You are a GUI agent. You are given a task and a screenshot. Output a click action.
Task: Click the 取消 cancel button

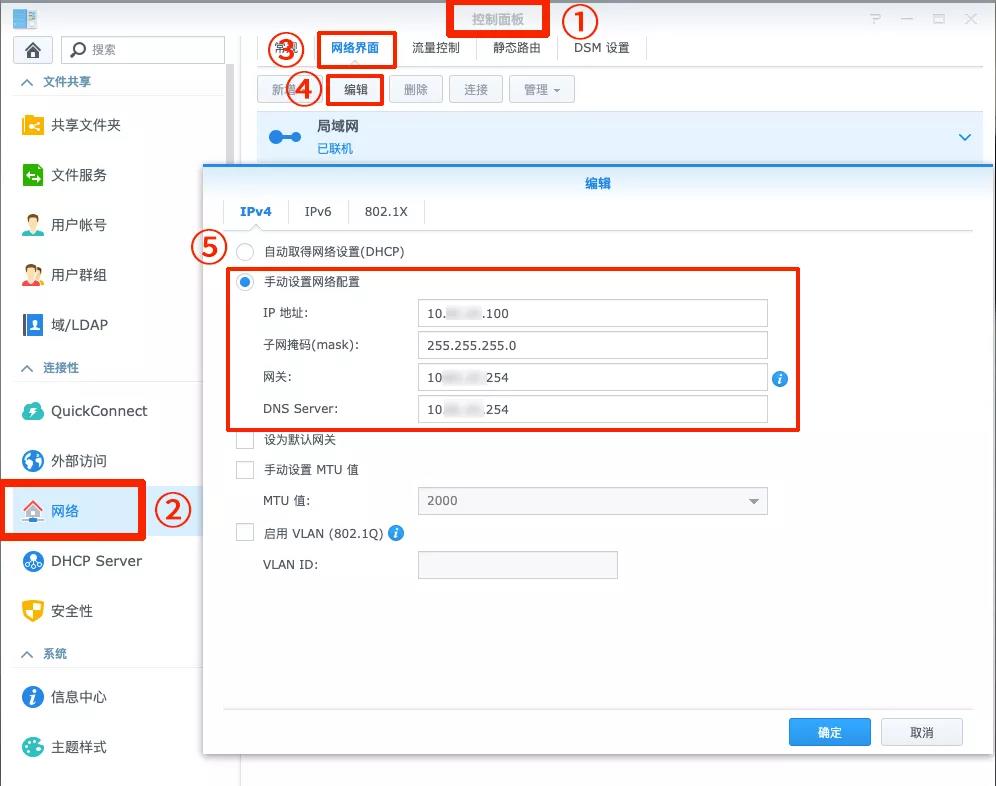[922, 732]
